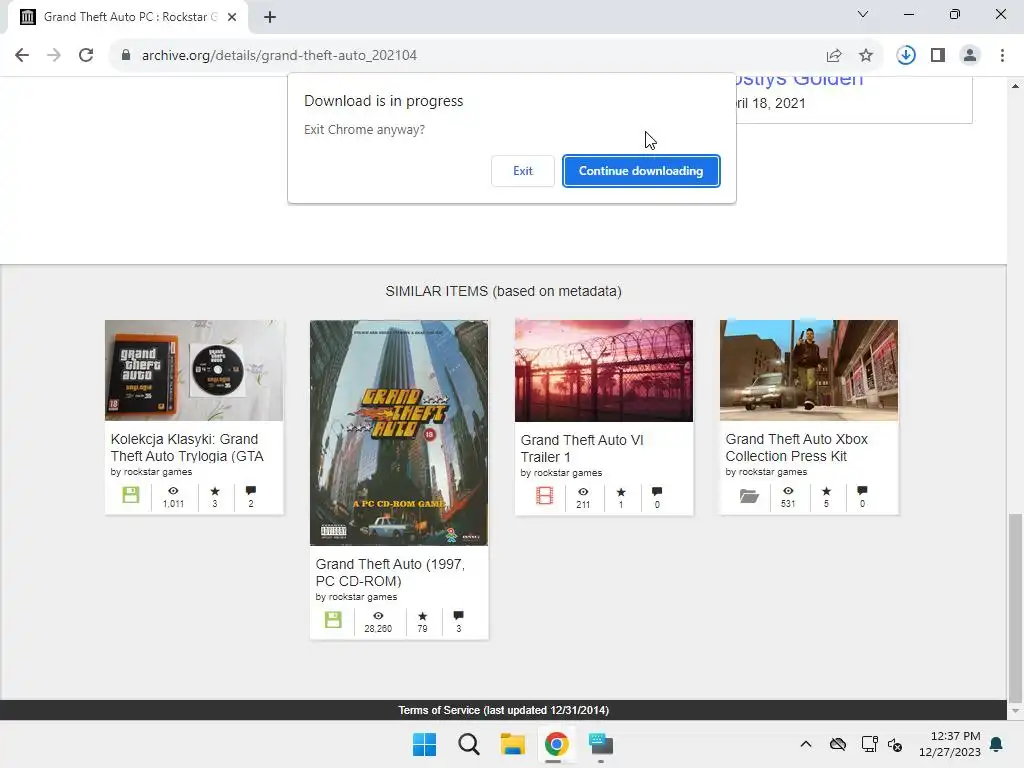Open the Grand Theft Auto Xbox Collection Press Kit title

click(x=797, y=447)
